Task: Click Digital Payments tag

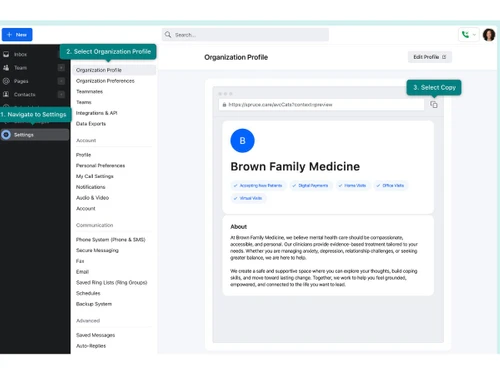Action: point(310,185)
